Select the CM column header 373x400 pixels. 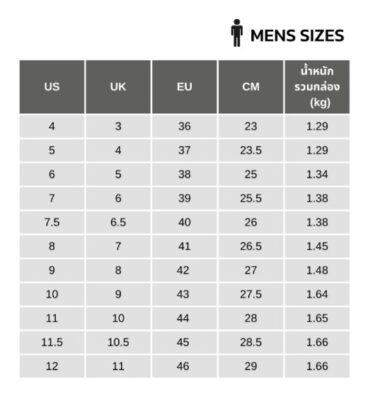[251, 87]
